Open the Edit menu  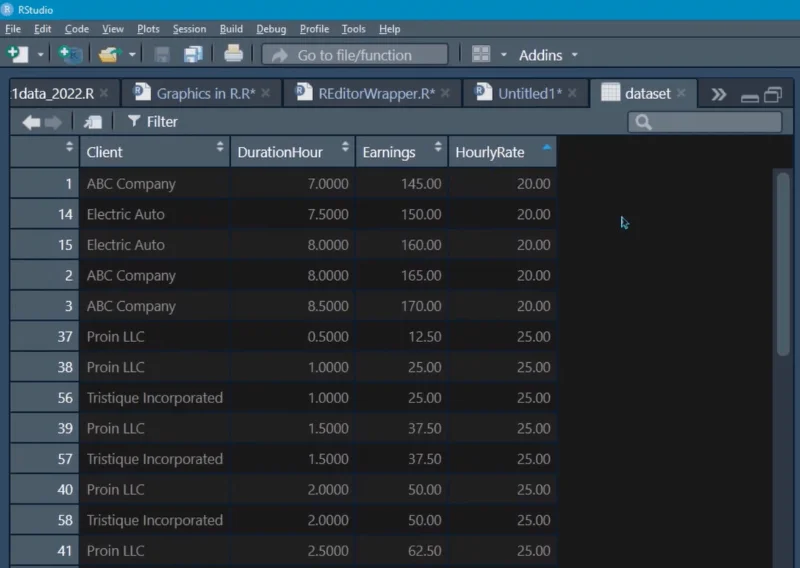(42, 29)
